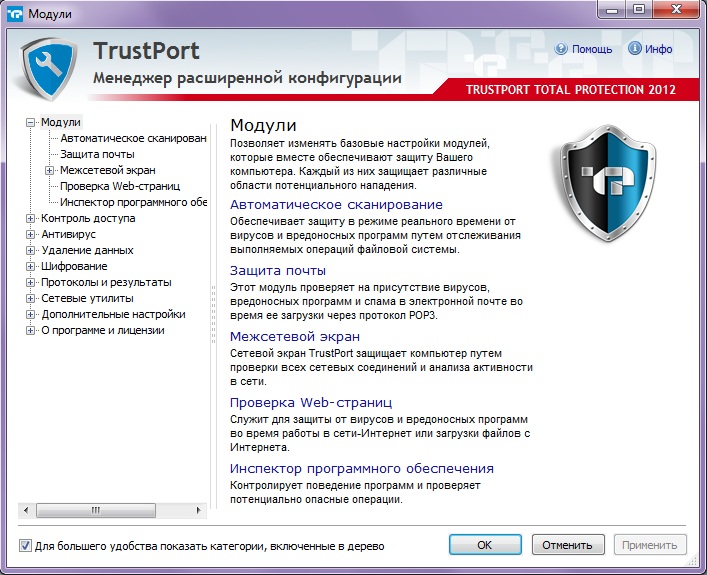Screen dimensions: 707x575
Task: Select О программе и лицензии item
Action: click(103, 331)
